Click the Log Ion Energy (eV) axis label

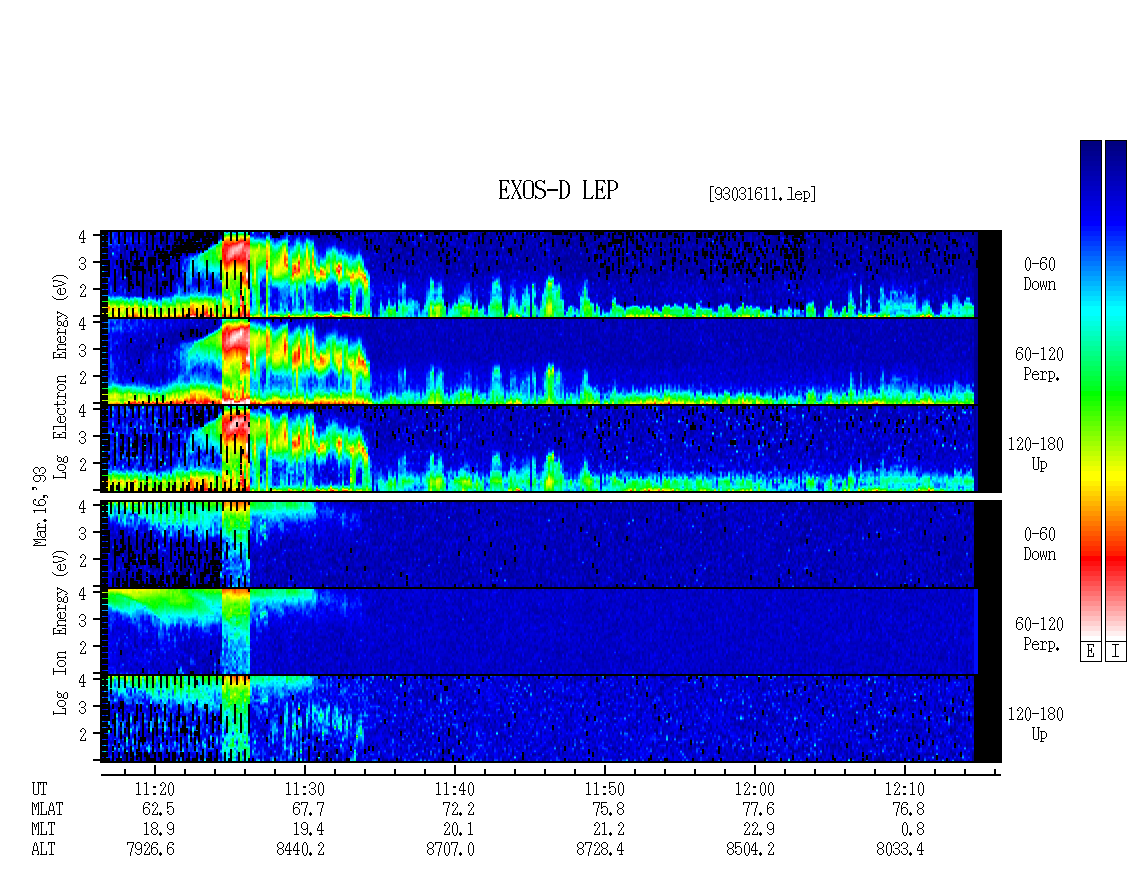click(x=60, y=632)
